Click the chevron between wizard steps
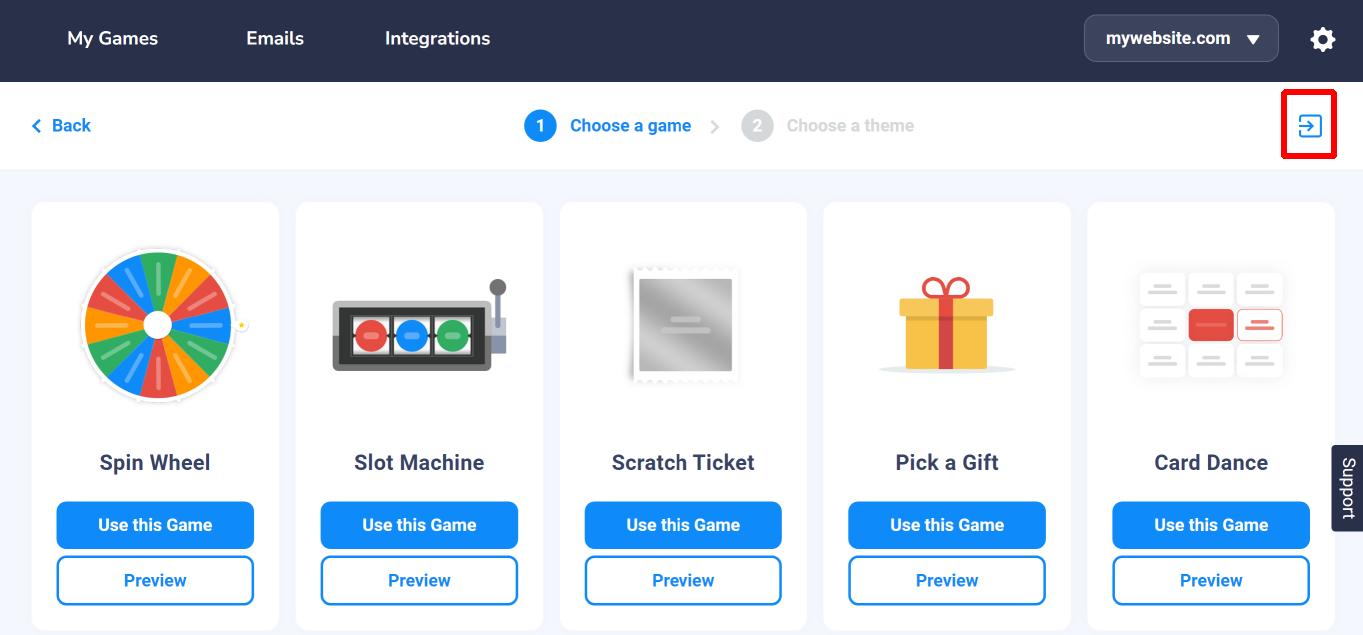This screenshot has height=635, width=1363. click(714, 127)
